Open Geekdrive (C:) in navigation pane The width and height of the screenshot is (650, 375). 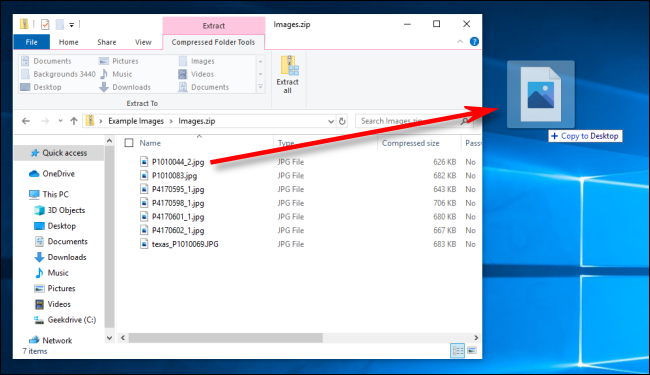point(65,320)
